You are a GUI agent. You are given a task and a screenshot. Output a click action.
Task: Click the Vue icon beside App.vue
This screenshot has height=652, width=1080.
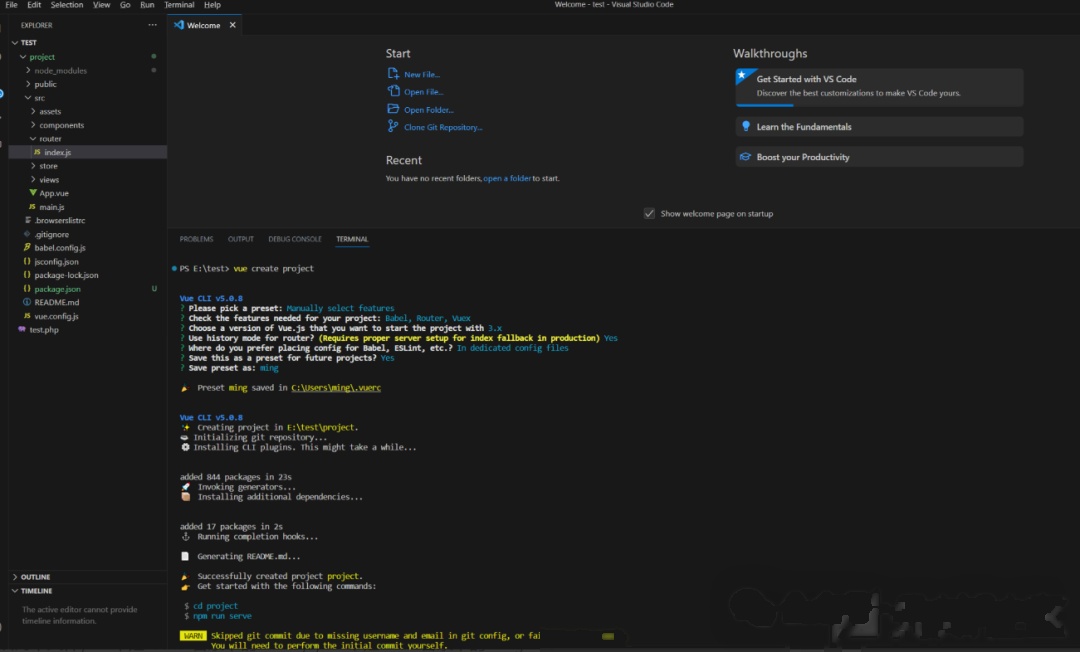click(32, 193)
